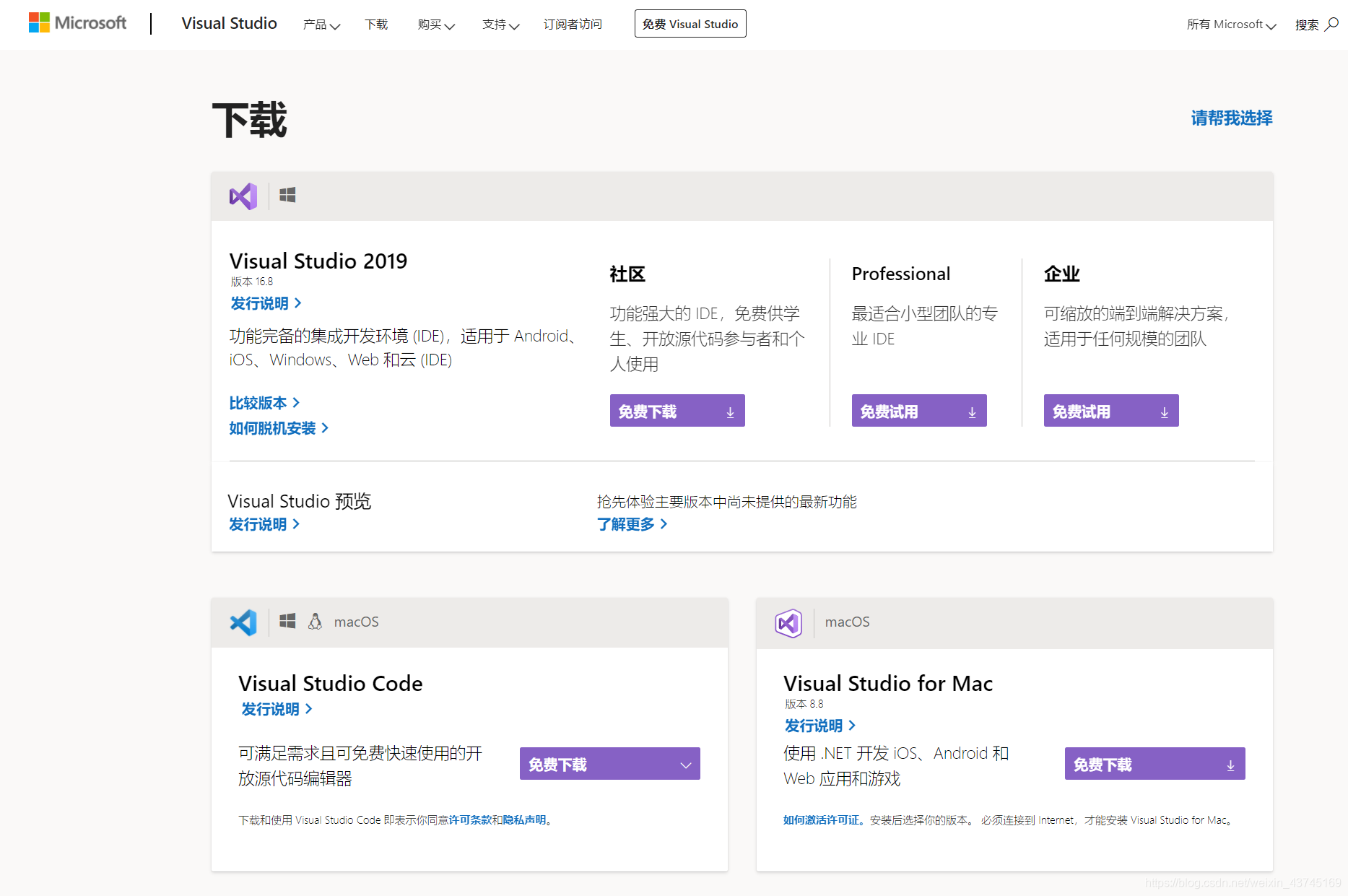Click the Visual Studio for Mac logo
Image resolution: width=1348 pixels, height=896 pixels.
coord(788,622)
